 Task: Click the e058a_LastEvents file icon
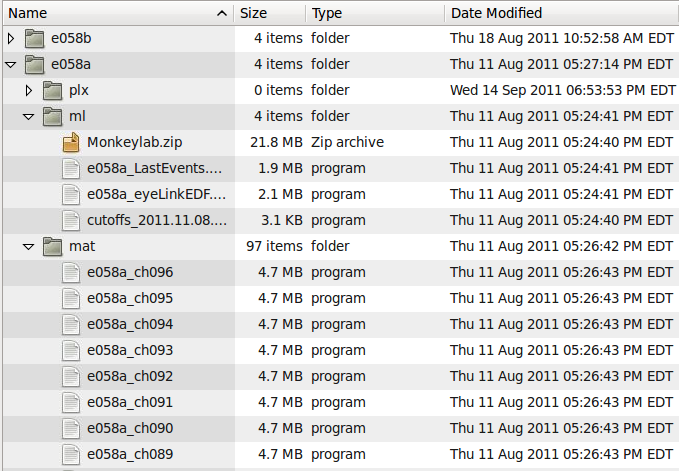71,168
